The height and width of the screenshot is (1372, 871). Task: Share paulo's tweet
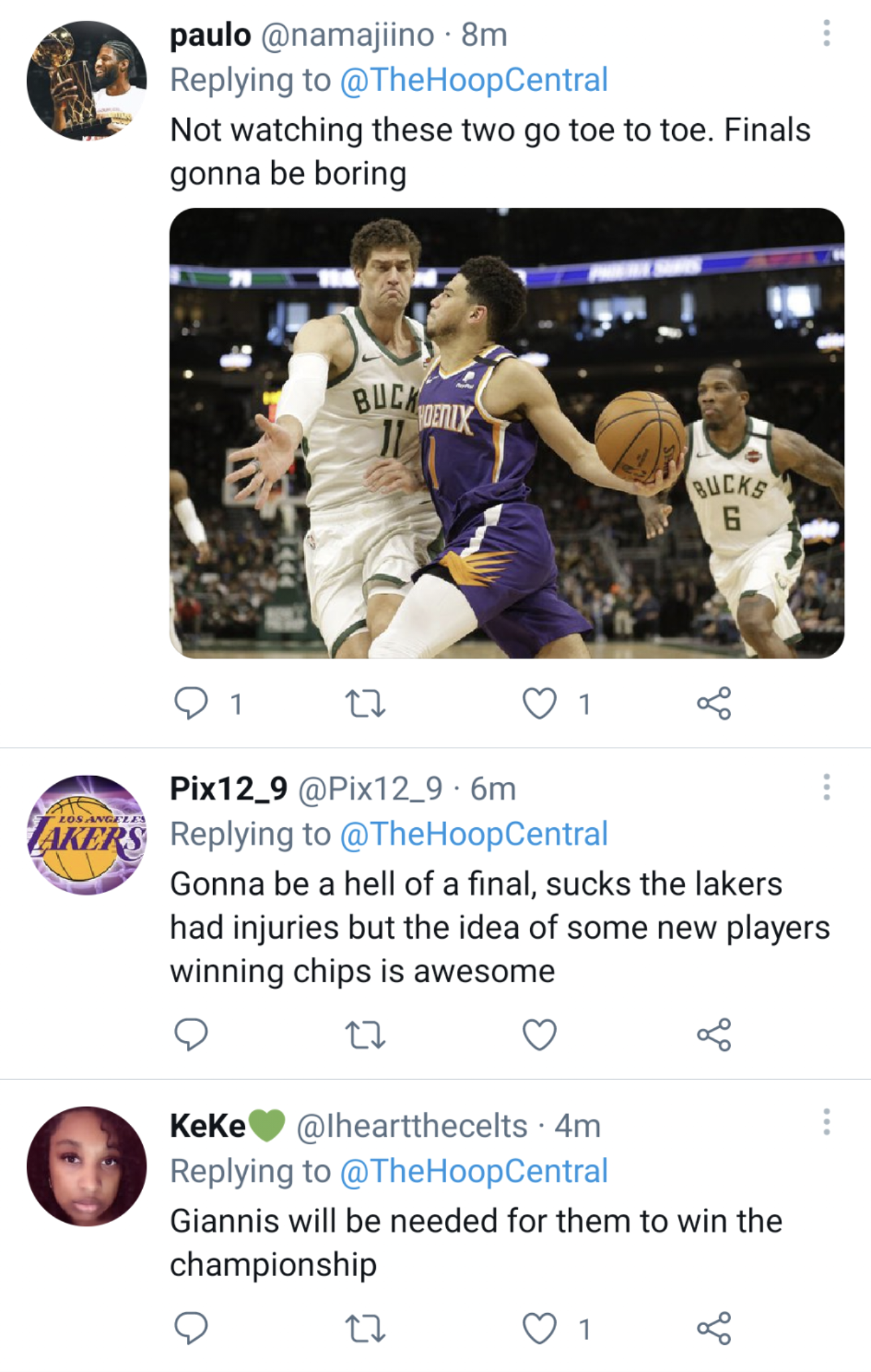coord(714,703)
